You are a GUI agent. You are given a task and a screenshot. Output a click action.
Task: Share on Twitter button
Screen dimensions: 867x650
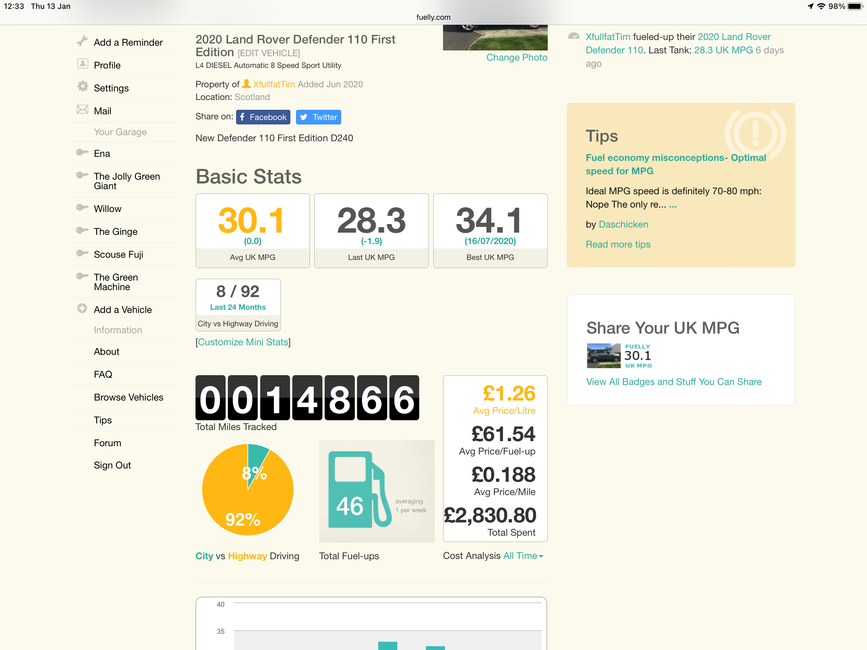[318, 117]
